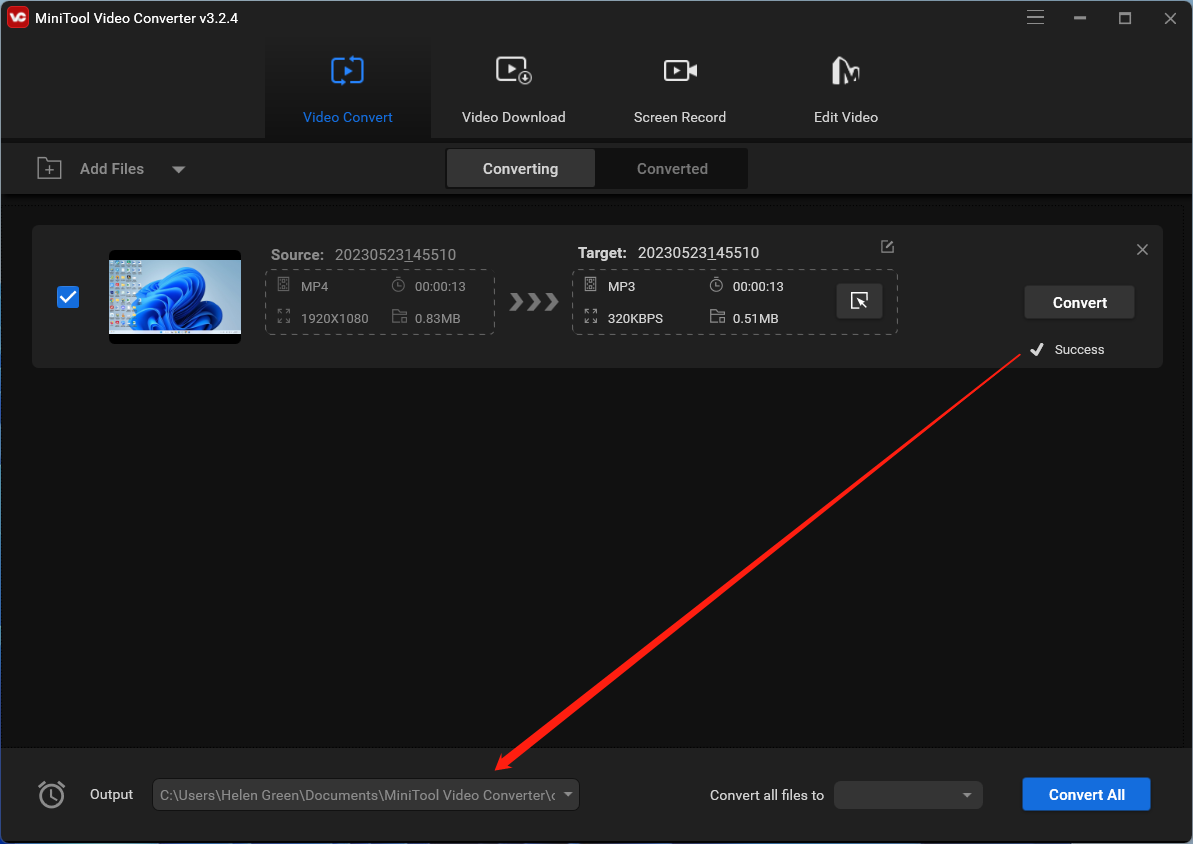Remove the 20230523145510 file from the list
This screenshot has width=1193, height=844.
tap(1142, 249)
